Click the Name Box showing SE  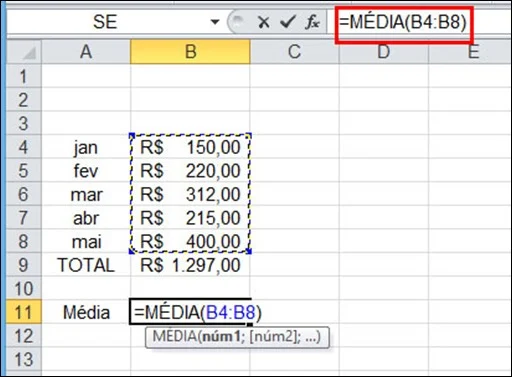(105, 22)
